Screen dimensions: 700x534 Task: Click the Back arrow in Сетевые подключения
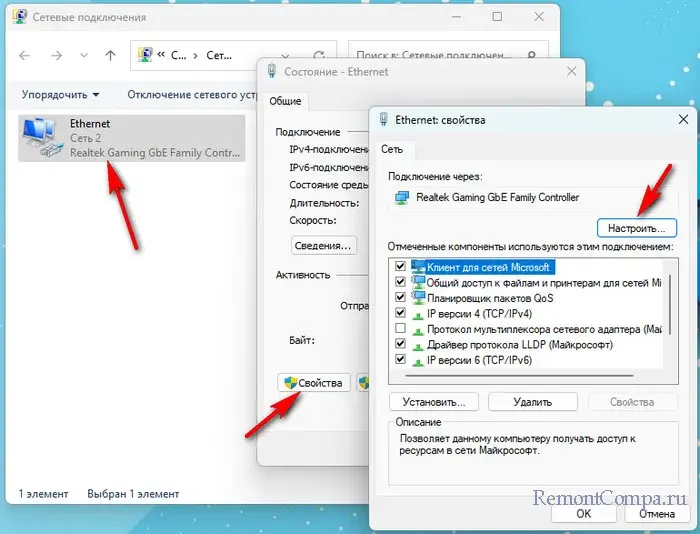(25, 55)
